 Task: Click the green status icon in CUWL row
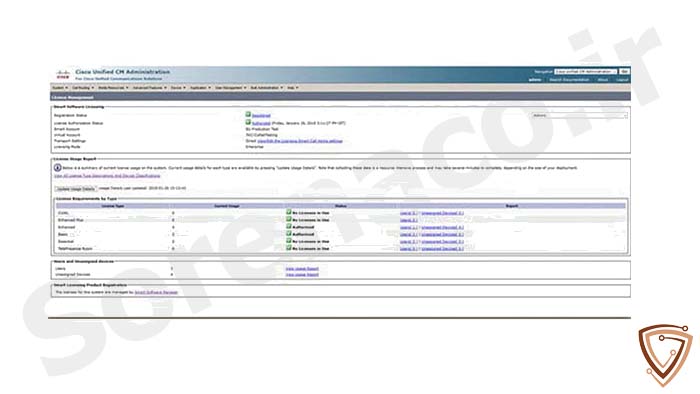289,212
